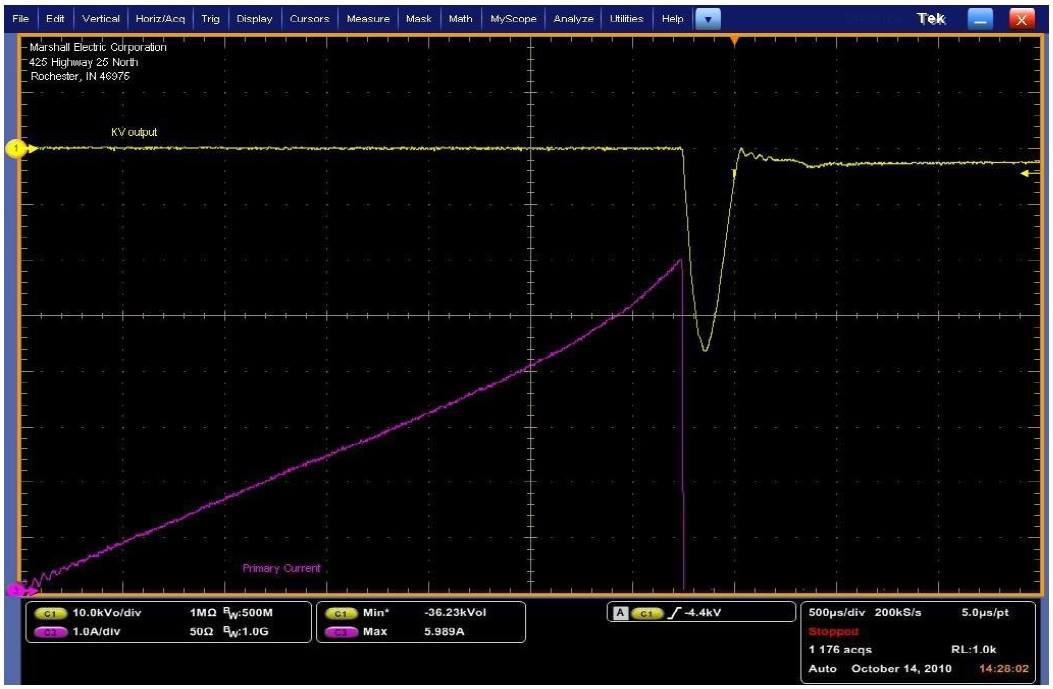Open the Trig menu
Screen dimensions: 1053x689
[210, 19]
